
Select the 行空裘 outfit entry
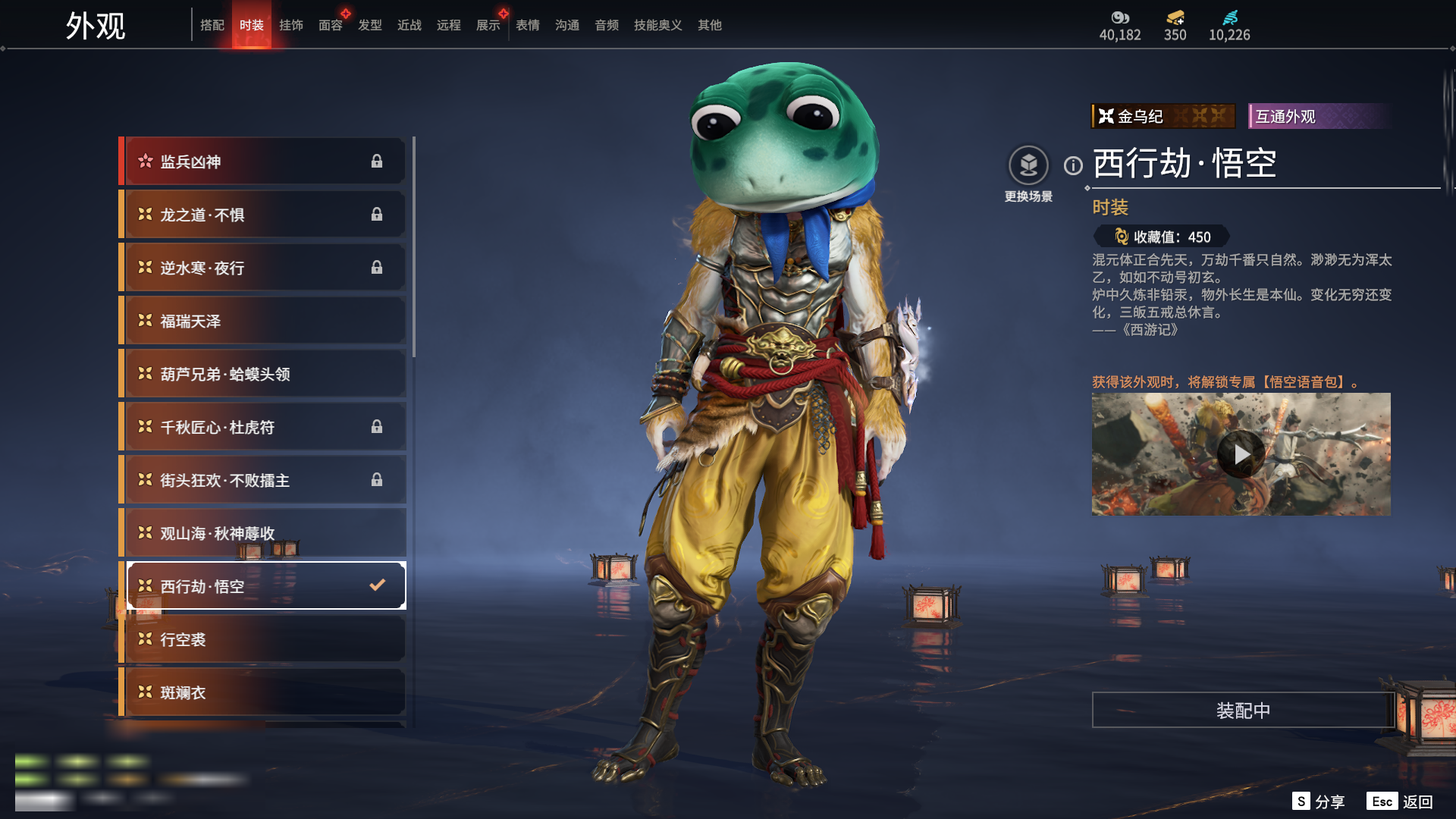coord(262,639)
